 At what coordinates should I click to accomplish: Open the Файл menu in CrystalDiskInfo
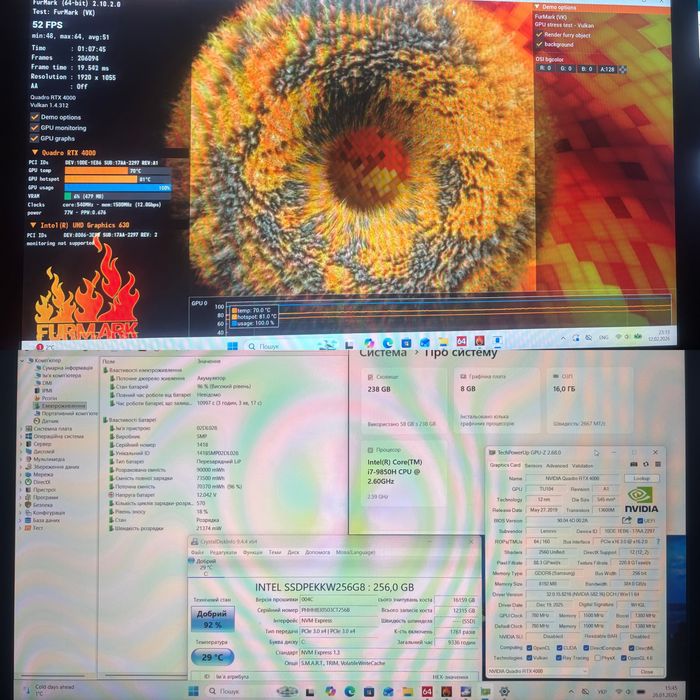pyautogui.click(x=197, y=552)
